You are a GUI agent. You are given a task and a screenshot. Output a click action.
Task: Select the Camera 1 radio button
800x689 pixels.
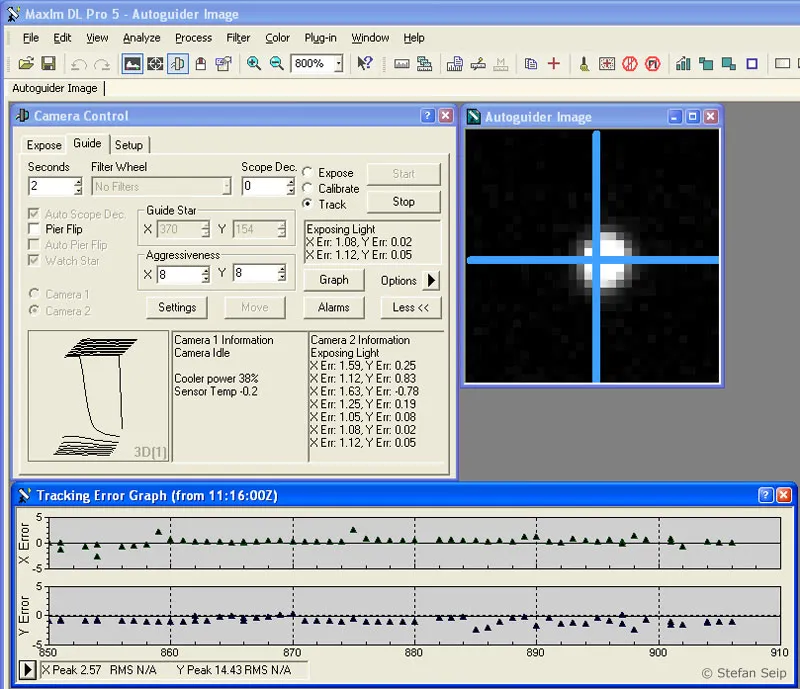(34, 293)
